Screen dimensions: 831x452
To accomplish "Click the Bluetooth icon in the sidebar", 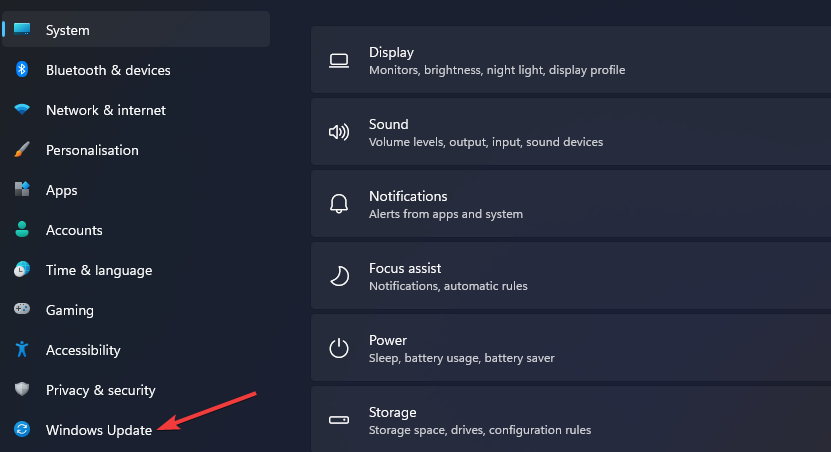I will coord(21,70).
